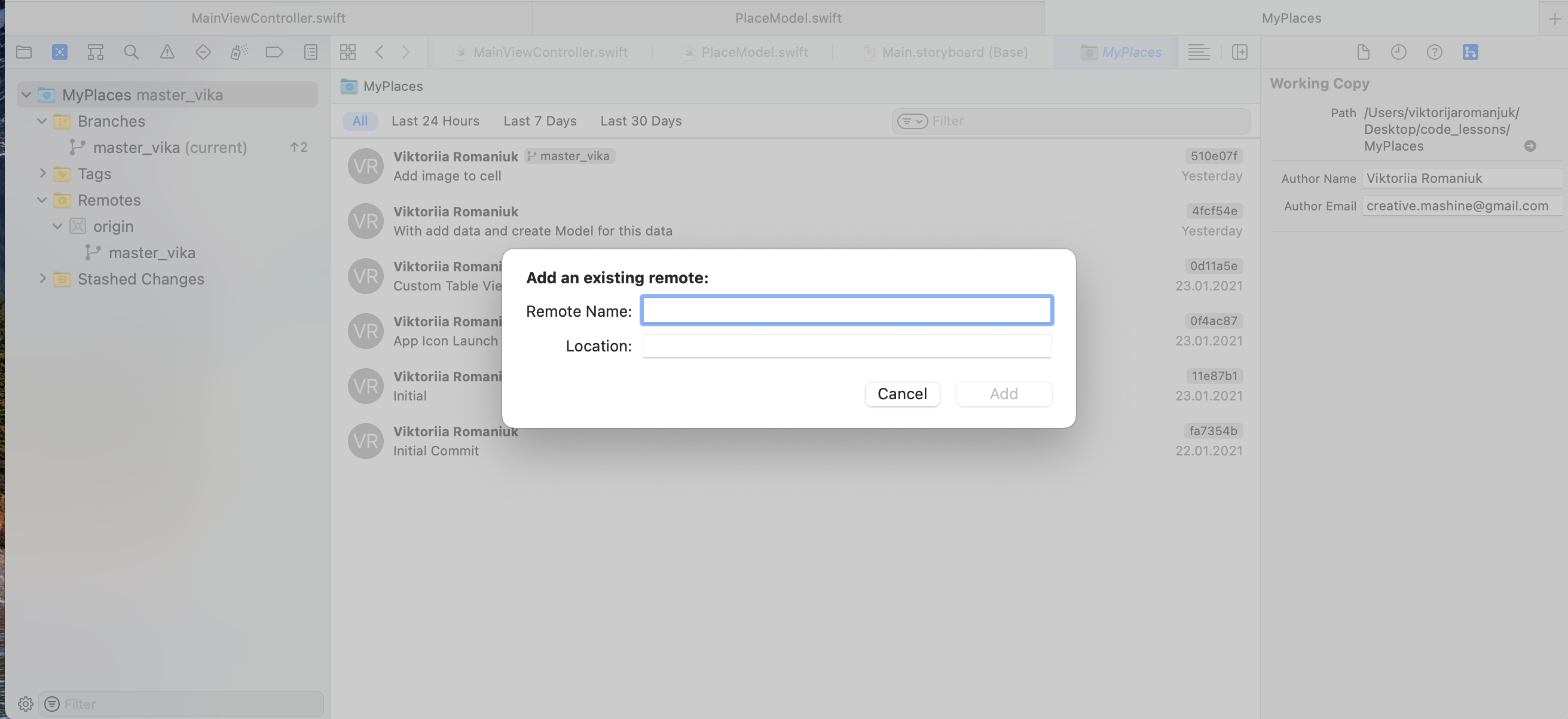Focus the Location field
The width and height of the screenshot is (1568, 719).
[846, 346]
